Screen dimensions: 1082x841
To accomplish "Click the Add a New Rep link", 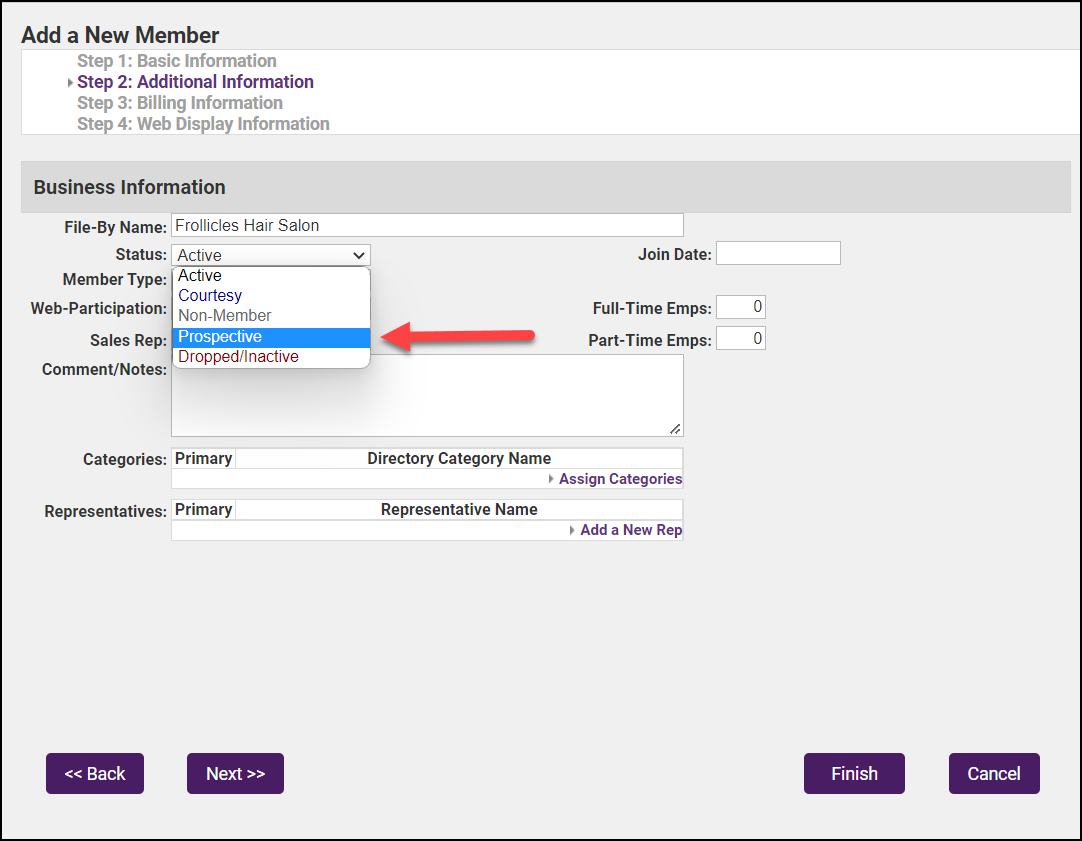I will 631,530.
